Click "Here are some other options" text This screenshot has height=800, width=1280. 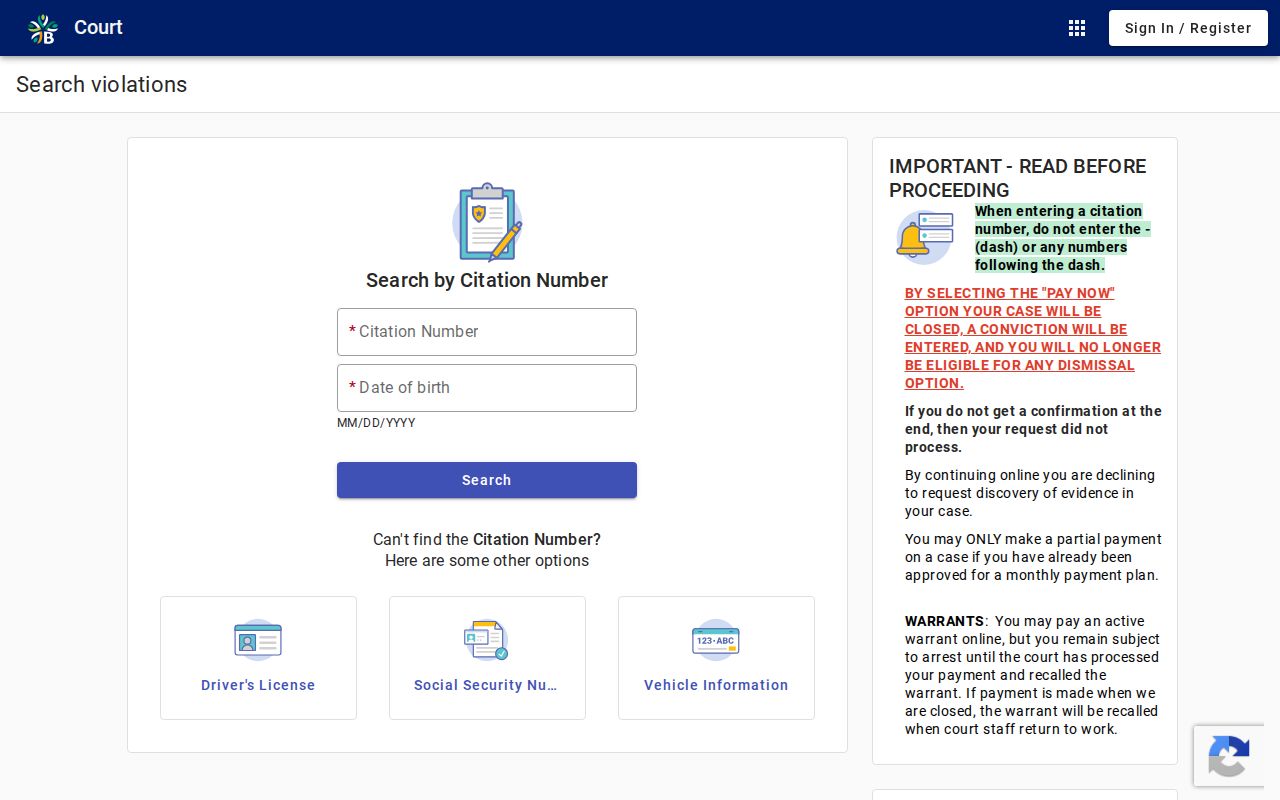[487, 560]
